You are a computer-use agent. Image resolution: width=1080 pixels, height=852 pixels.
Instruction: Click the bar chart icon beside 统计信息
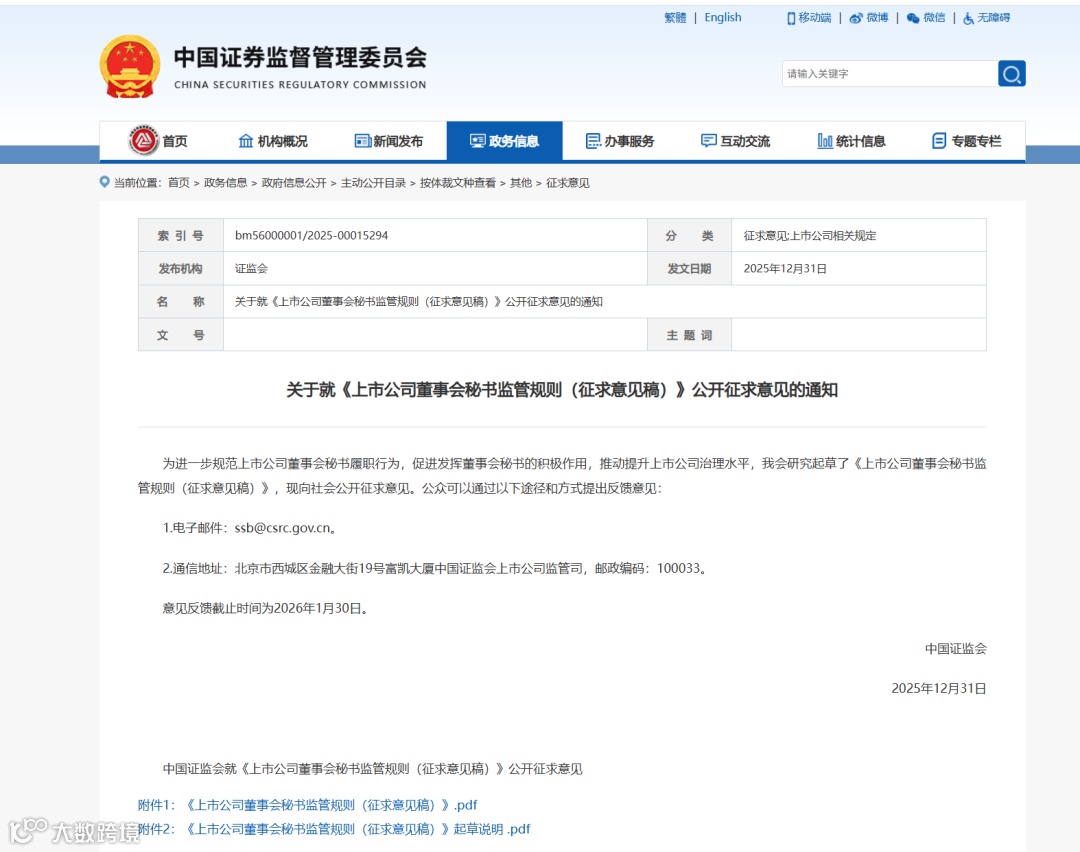(824, 141)
